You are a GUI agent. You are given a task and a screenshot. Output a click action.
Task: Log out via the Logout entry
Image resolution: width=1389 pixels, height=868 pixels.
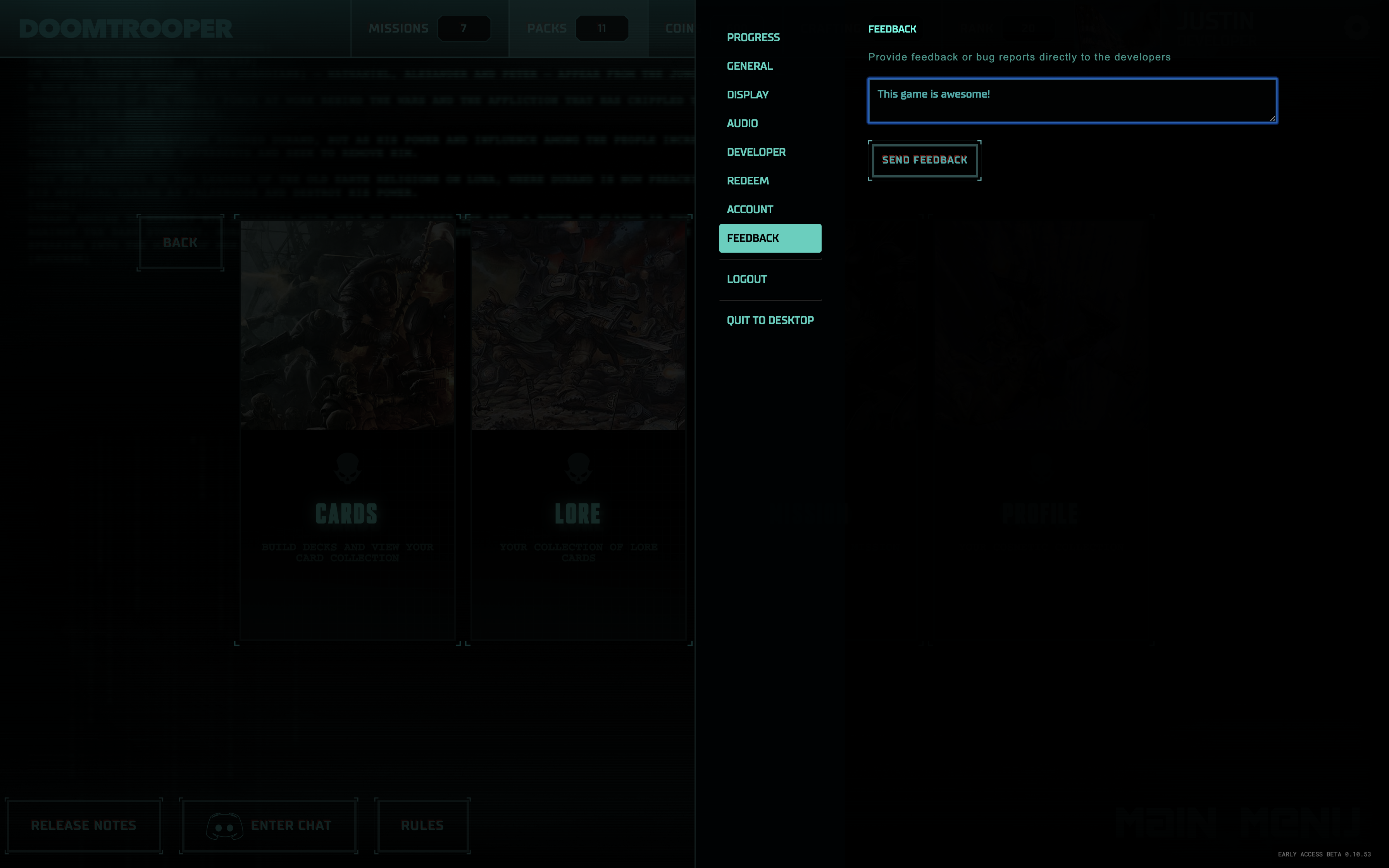770,279
